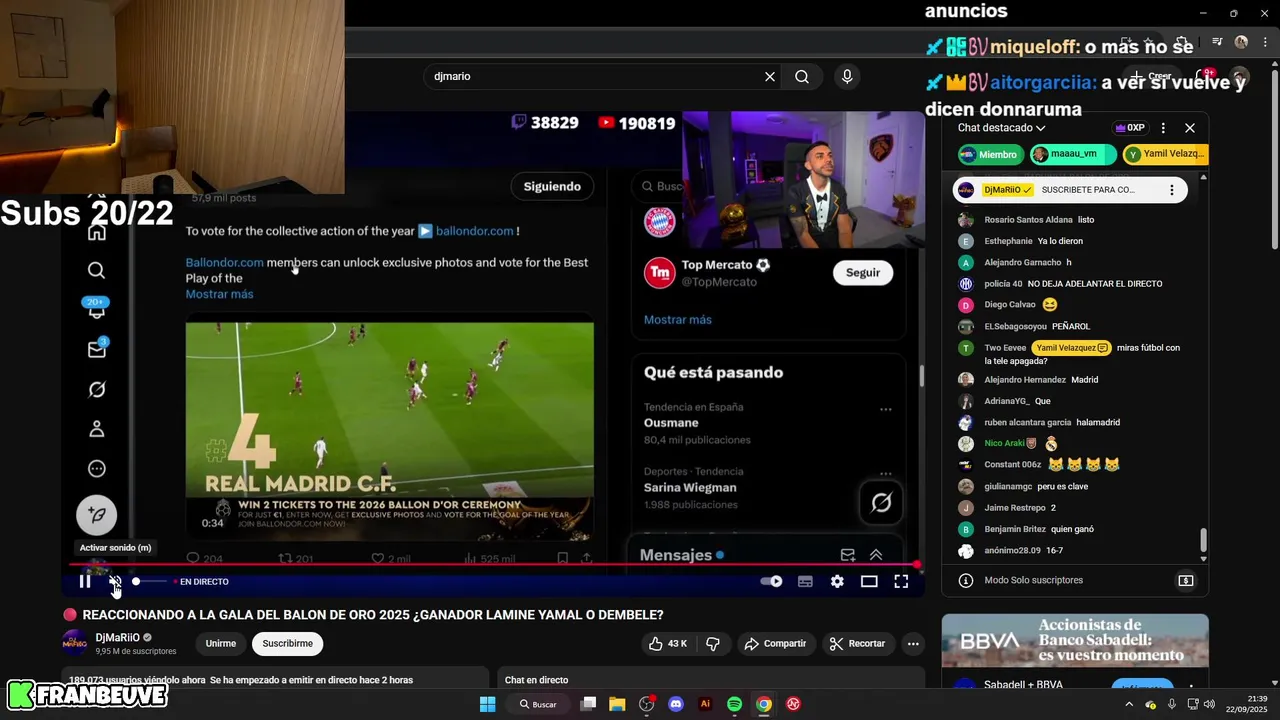This screenshot has height=720, width=1280.
Task: Click the chat scrollbar
Action: click(x=1203, y=540)
